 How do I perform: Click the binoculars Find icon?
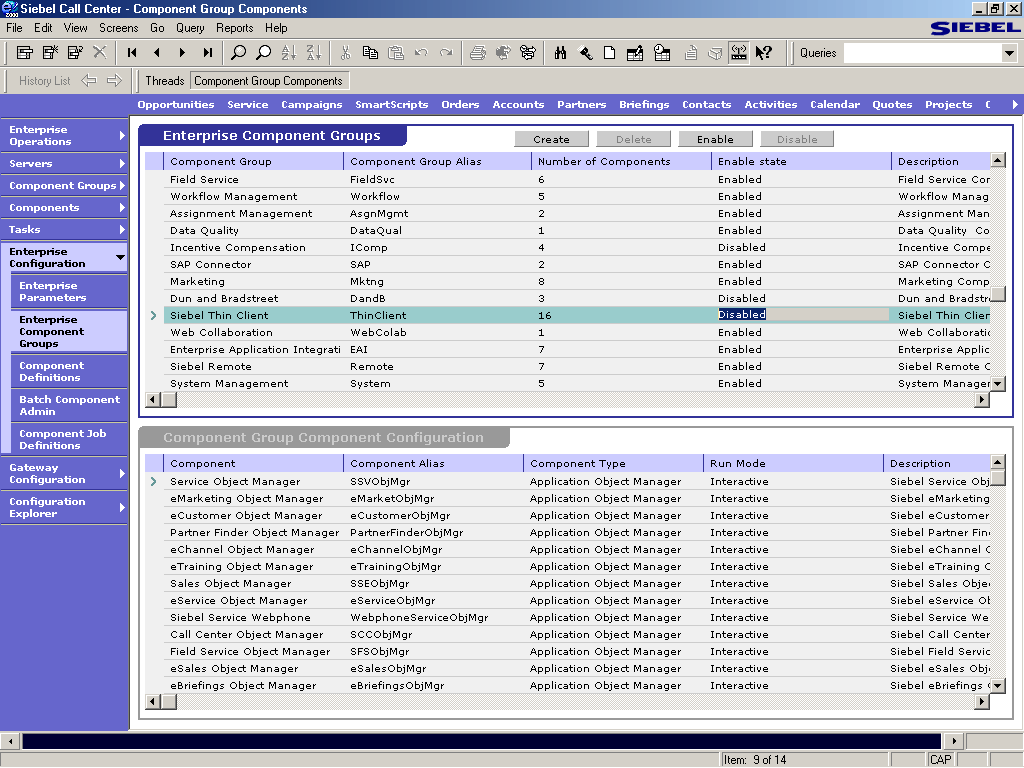click(x=560, y=53)
